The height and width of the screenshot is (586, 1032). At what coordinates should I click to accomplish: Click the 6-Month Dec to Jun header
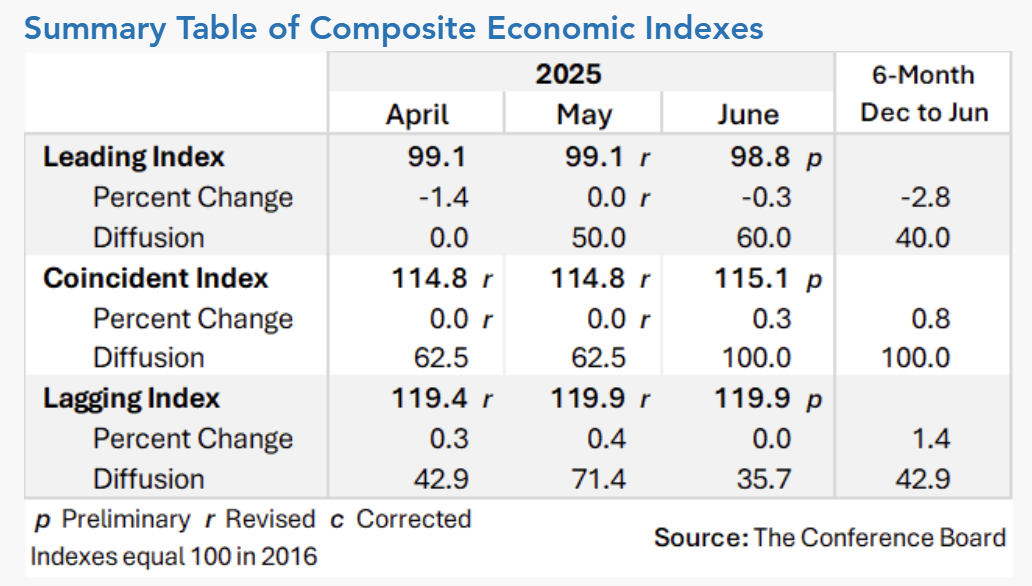(924, 93)
